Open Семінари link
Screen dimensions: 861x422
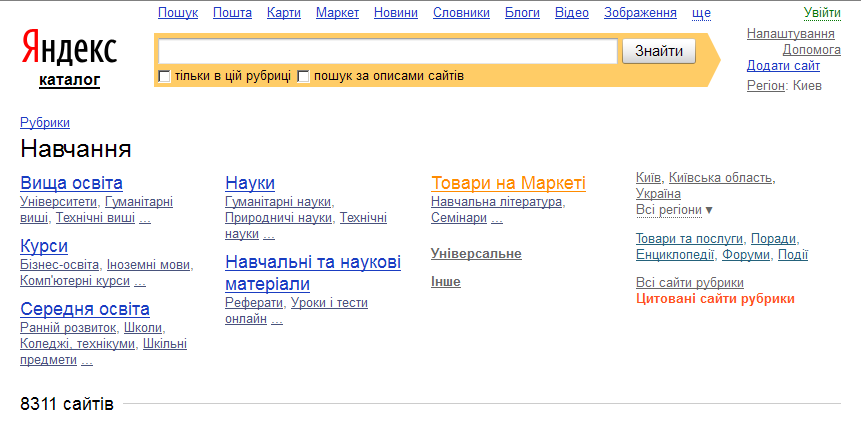pos(459,218)
